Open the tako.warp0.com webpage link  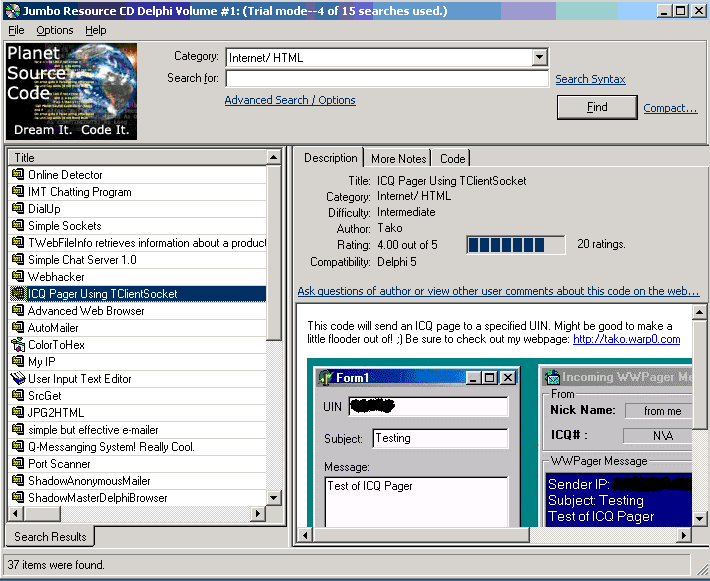point(627,339)
